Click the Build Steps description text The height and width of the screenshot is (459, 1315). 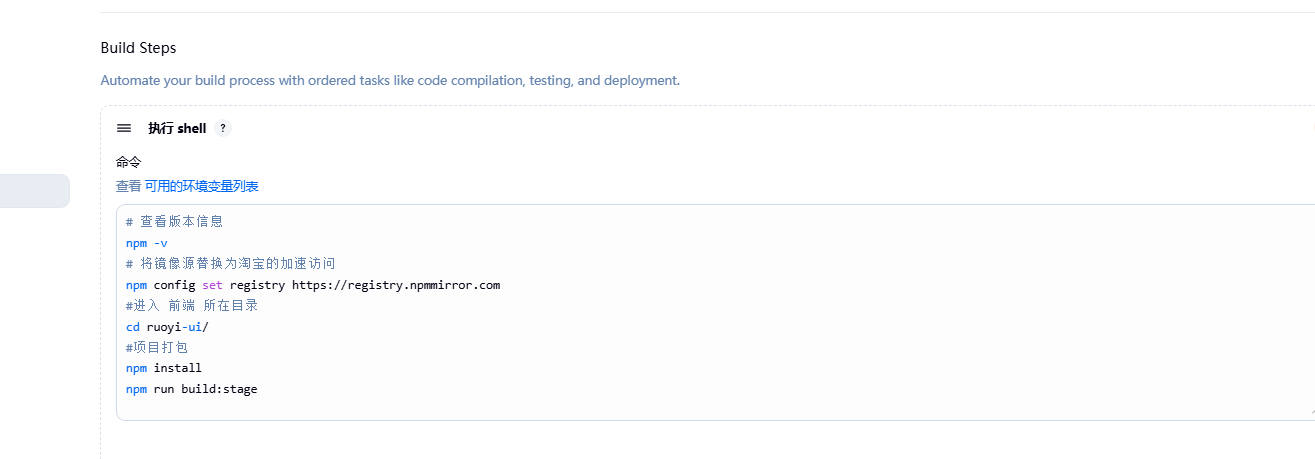tap(390, 80)
